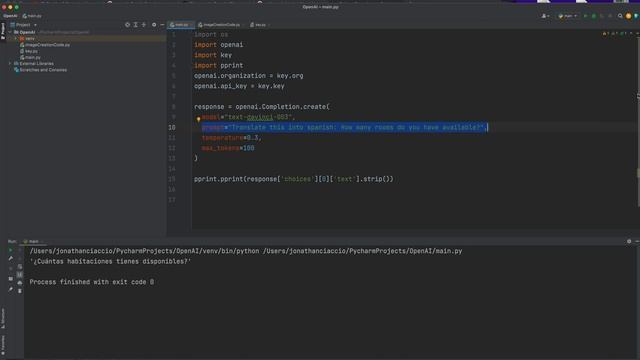This screenshot has width=640, height=360.
Task: Hide the Run panel with minus icon
Action: (637, 242)
